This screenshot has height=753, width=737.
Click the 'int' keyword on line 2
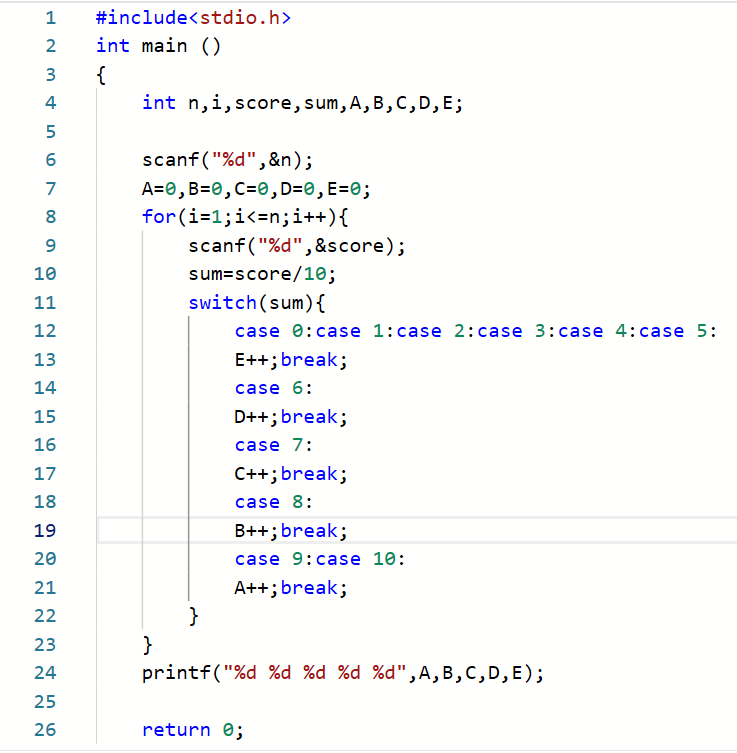(113, 46)
